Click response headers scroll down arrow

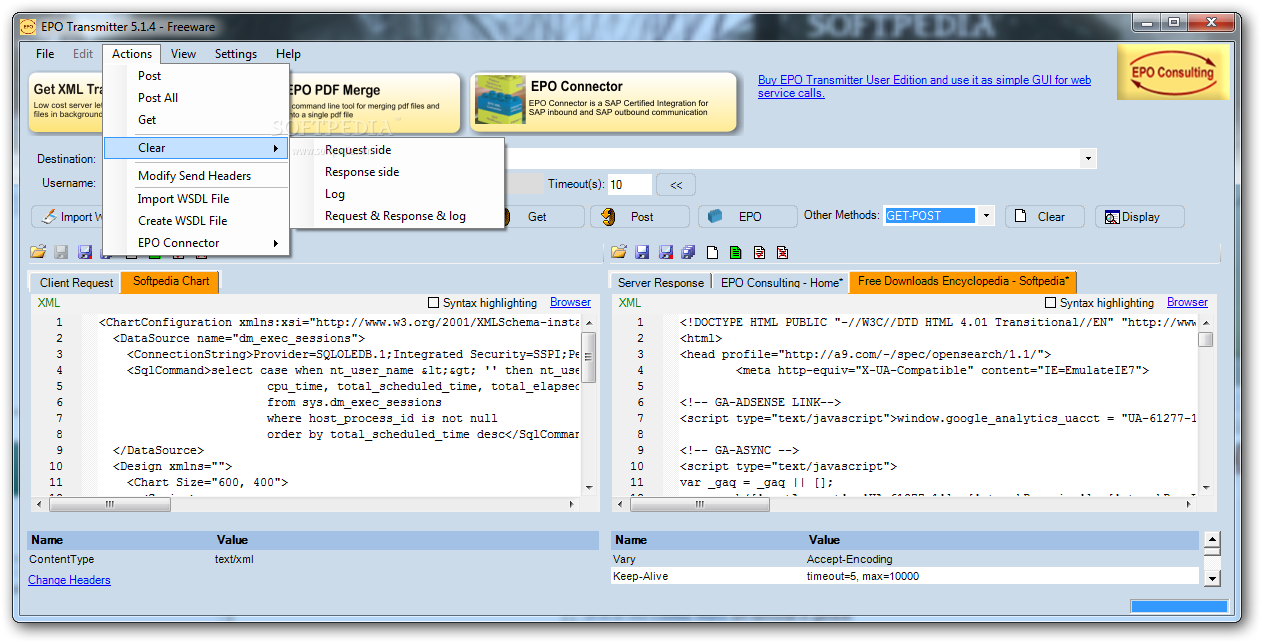(x=1212, y=578)
